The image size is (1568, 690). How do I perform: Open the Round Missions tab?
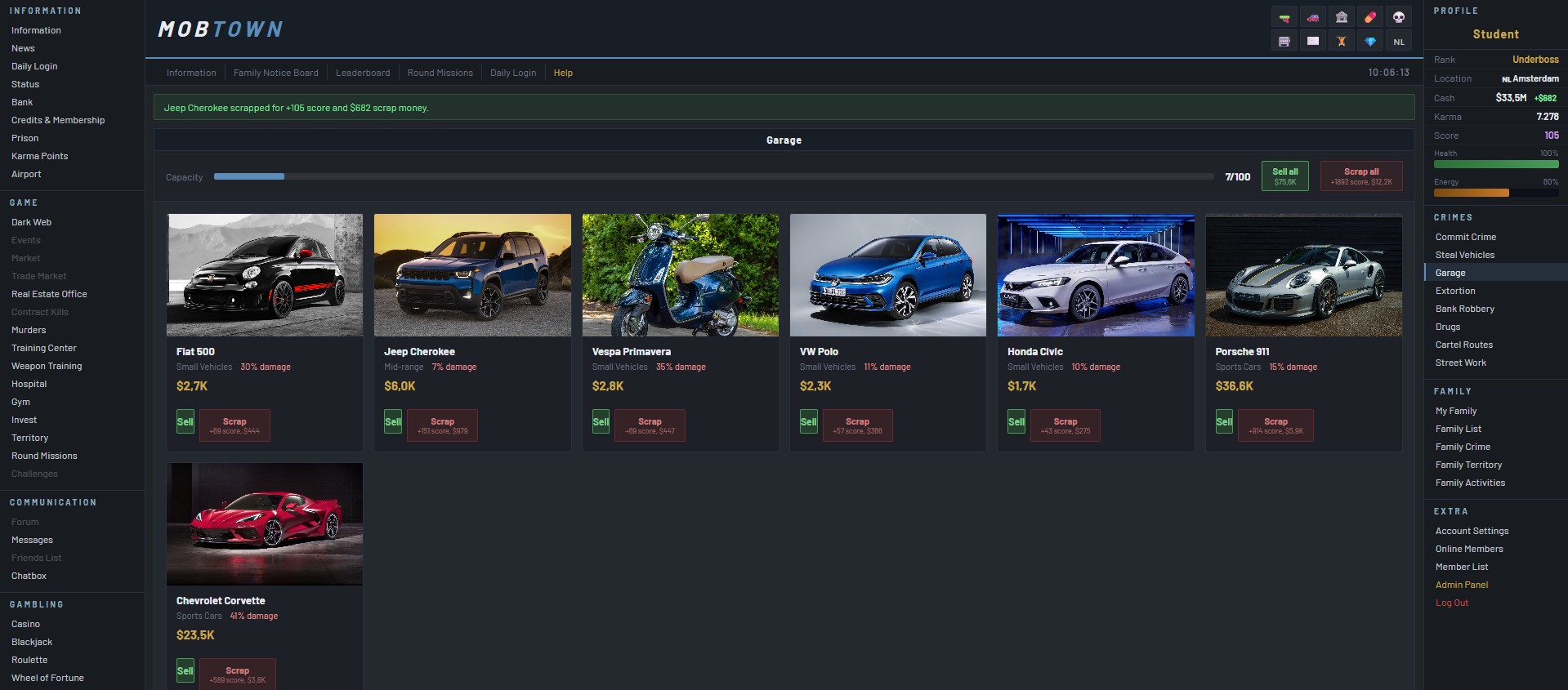440,73
